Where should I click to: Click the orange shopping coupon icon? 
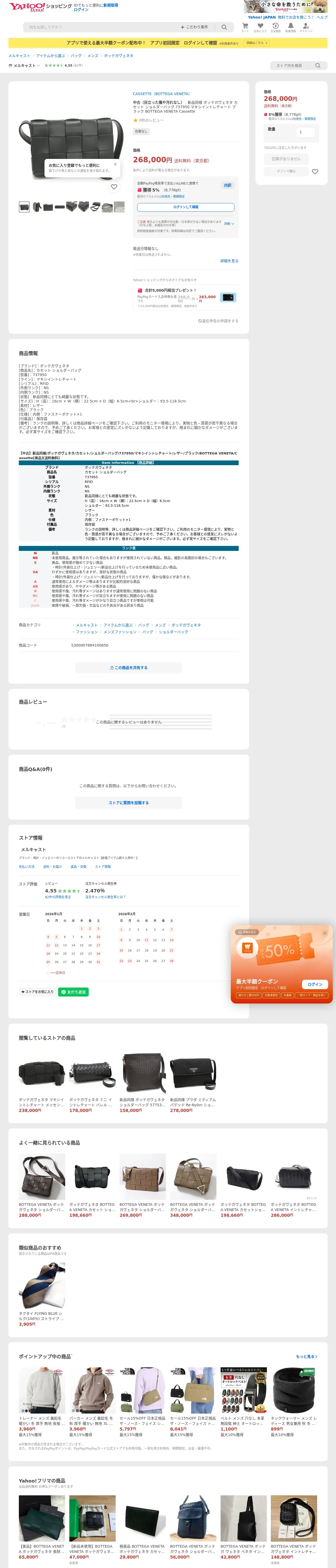247,948
